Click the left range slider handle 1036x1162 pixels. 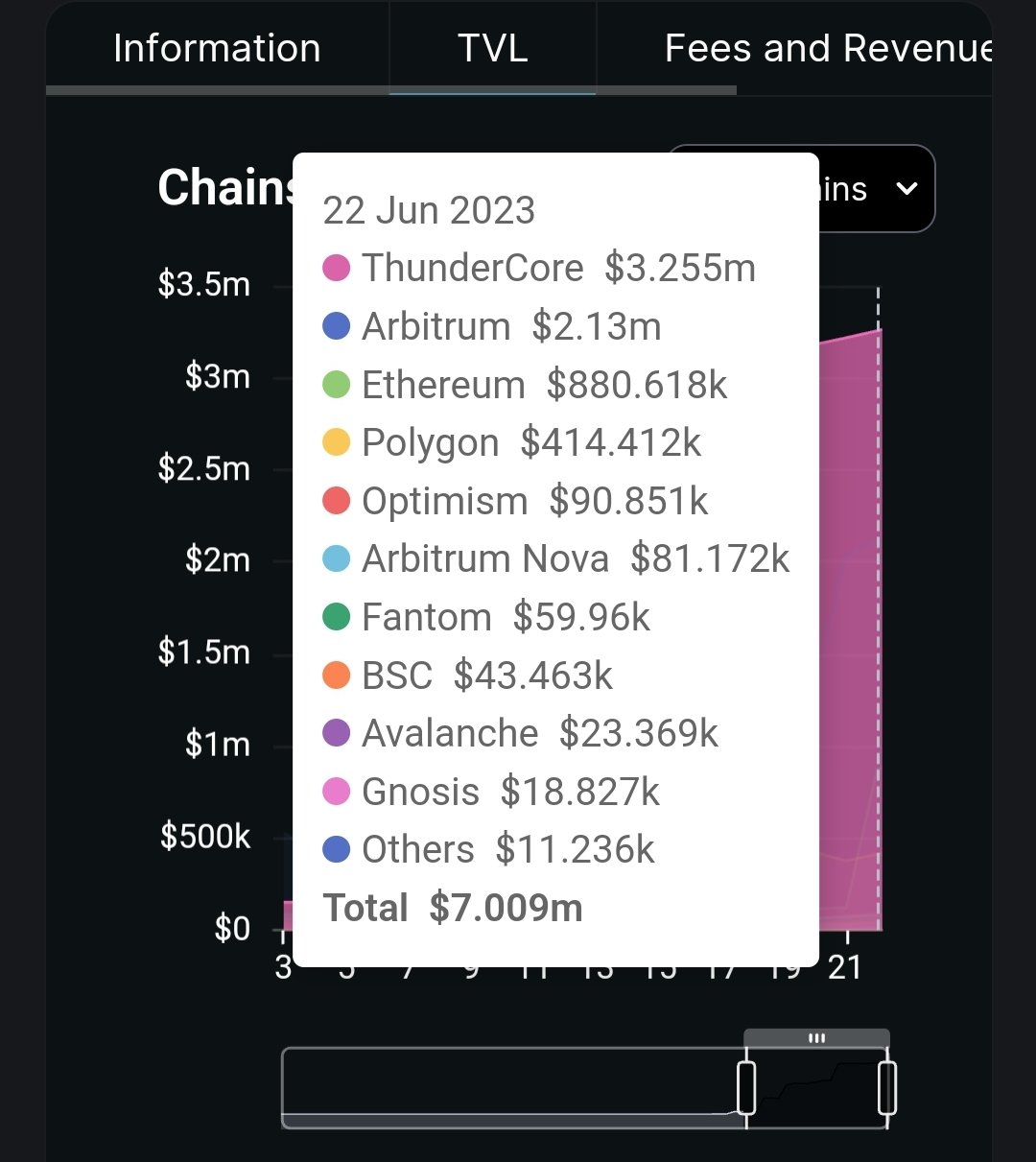[746, 1087]
